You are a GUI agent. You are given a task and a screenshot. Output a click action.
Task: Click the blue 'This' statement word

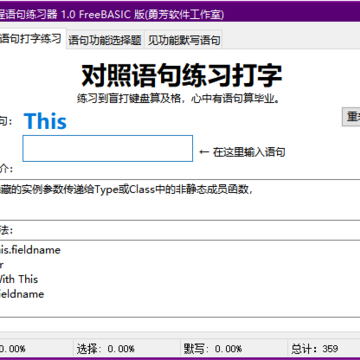tap(45, 121)
